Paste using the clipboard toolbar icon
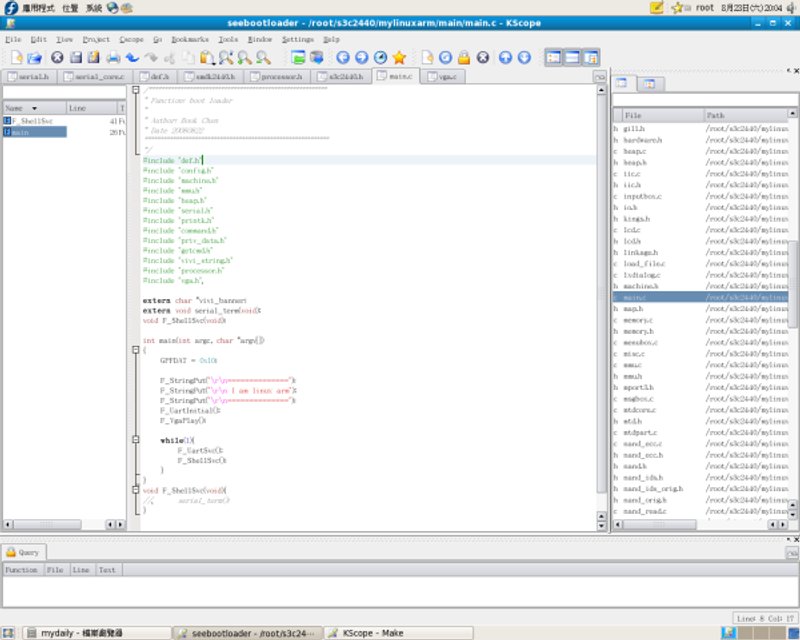The width and height of the screenshot is (800, 640). tap(207, 58)
